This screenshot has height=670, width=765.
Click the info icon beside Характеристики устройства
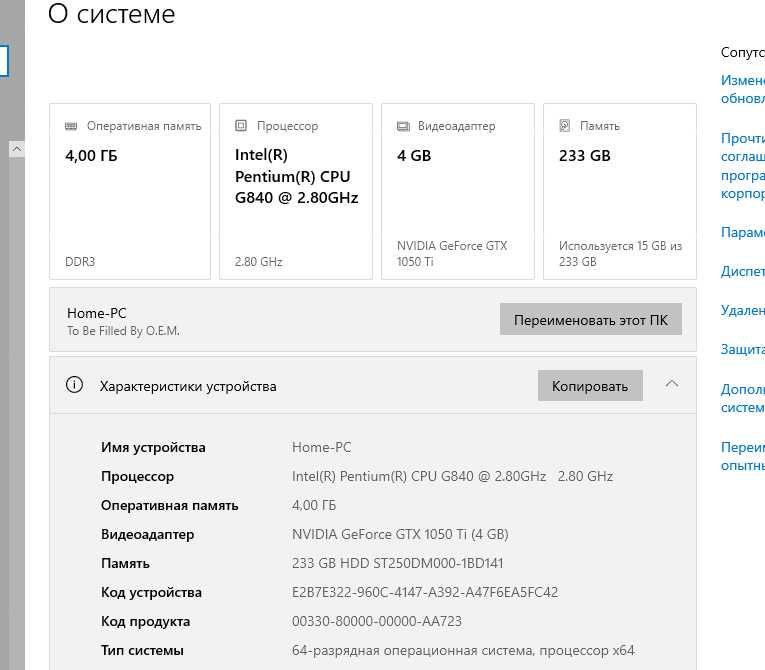click(x=74, y=385)
